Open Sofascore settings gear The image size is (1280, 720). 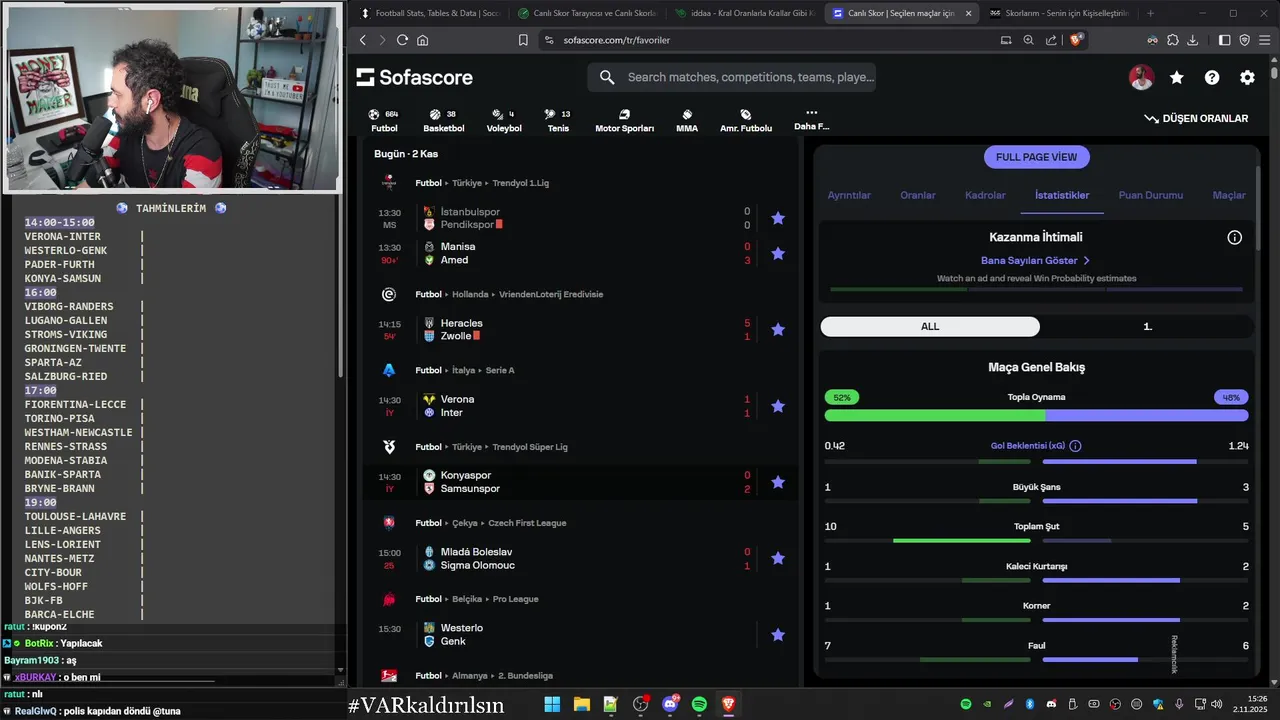click(1247, 77)
